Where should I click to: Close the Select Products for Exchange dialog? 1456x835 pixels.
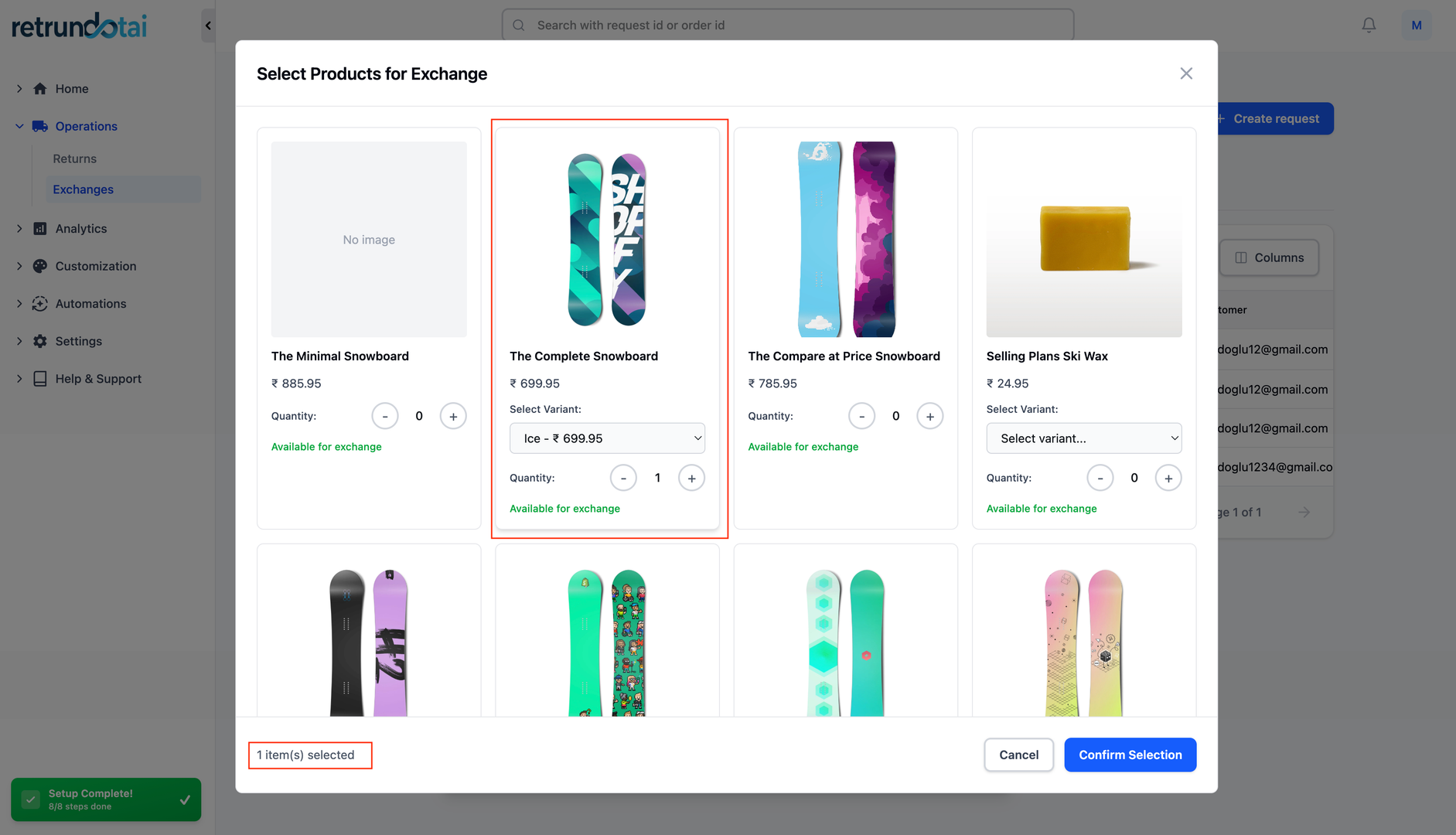point(1186,73)
